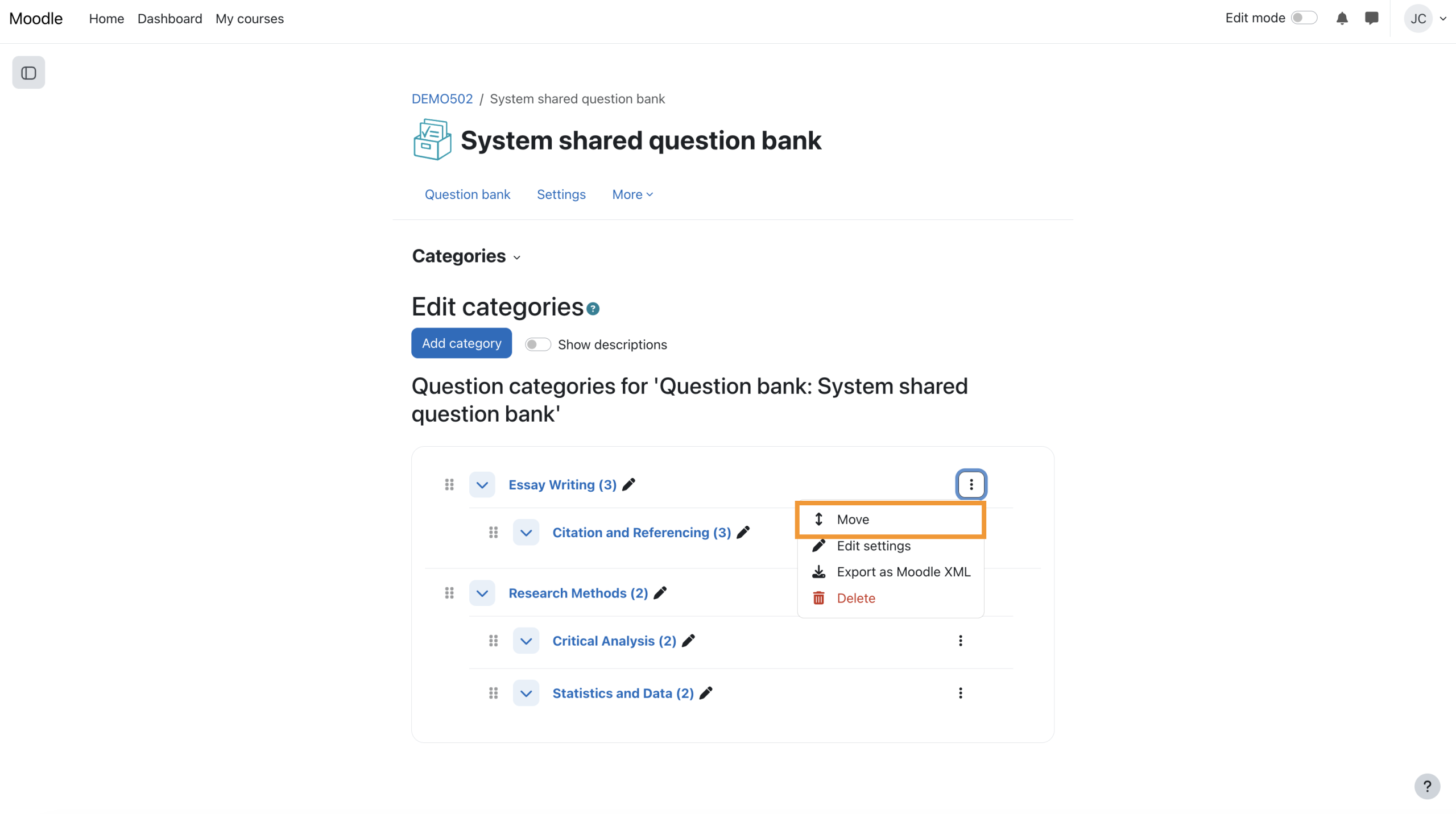Image resolution: width=1456 pixels, height=814 pixels.
Task: Click the Add category button
Action: [x=461, y=343]
